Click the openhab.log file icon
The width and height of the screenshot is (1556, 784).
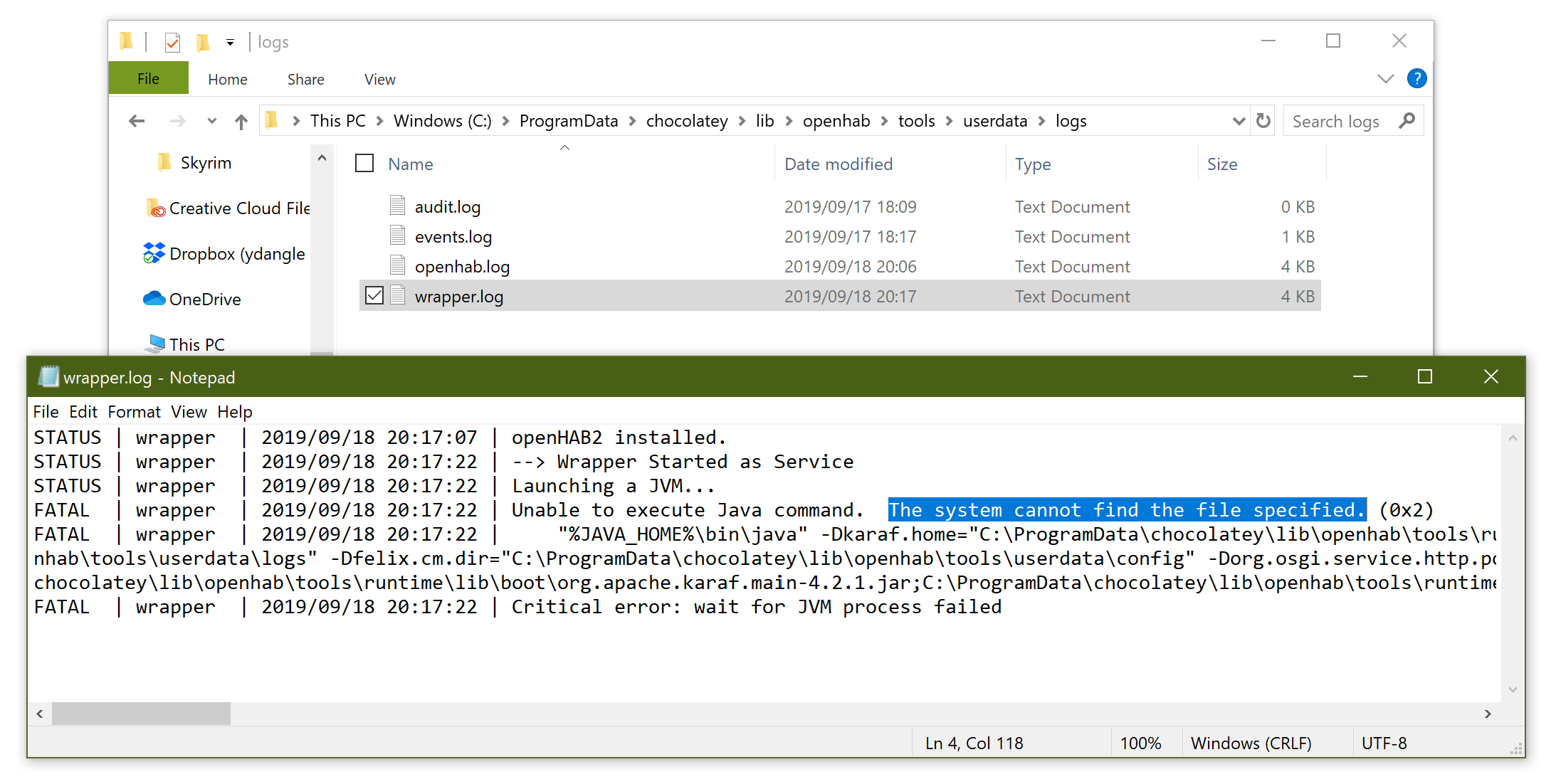click(x=398, y=265)
